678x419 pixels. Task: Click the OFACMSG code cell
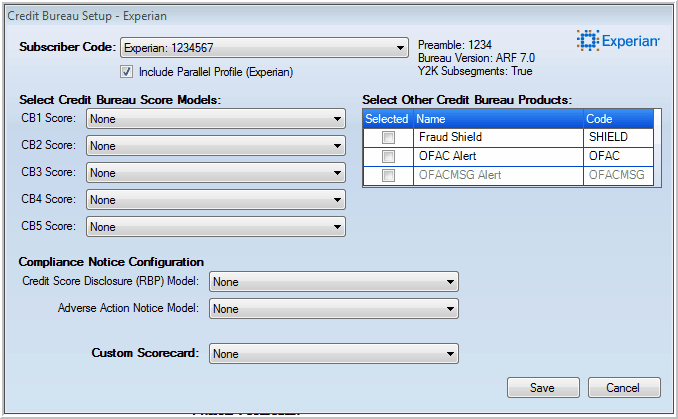[619, 175]
